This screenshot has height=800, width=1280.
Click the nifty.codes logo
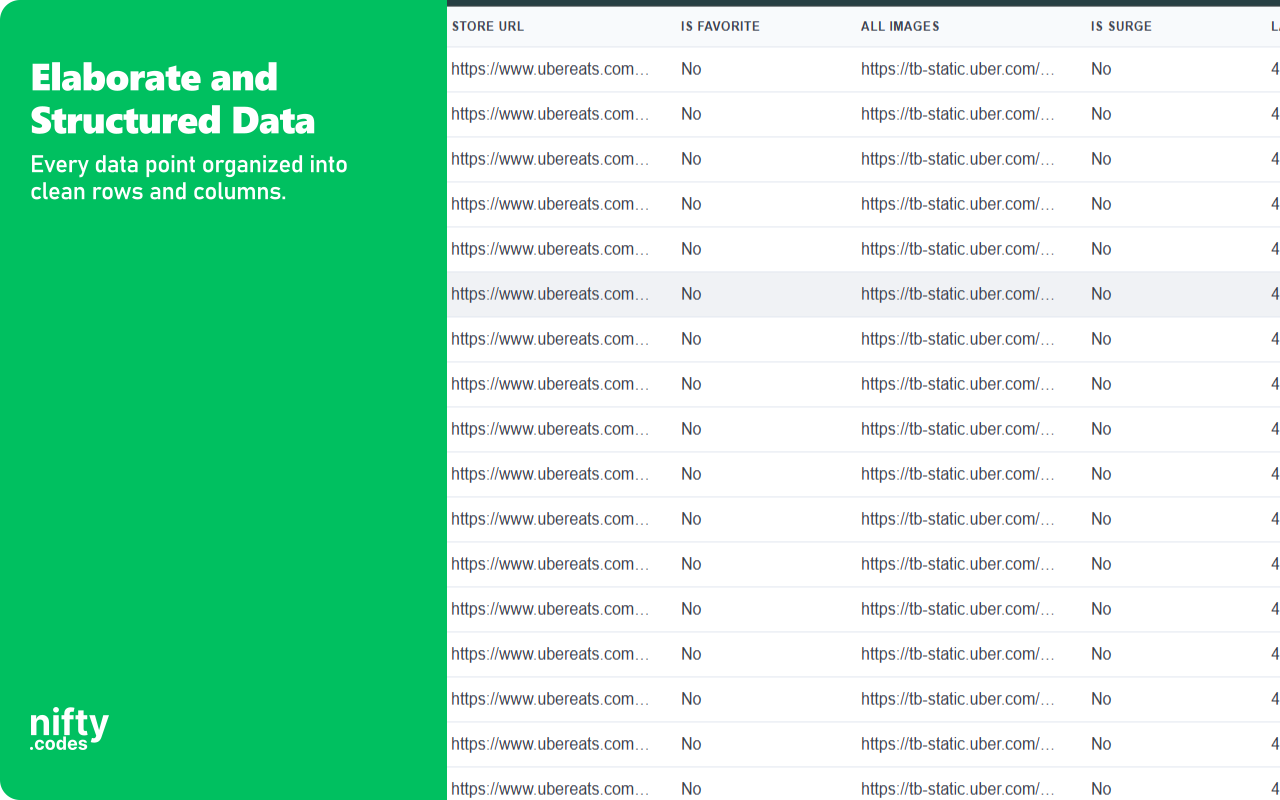(68, 727)
